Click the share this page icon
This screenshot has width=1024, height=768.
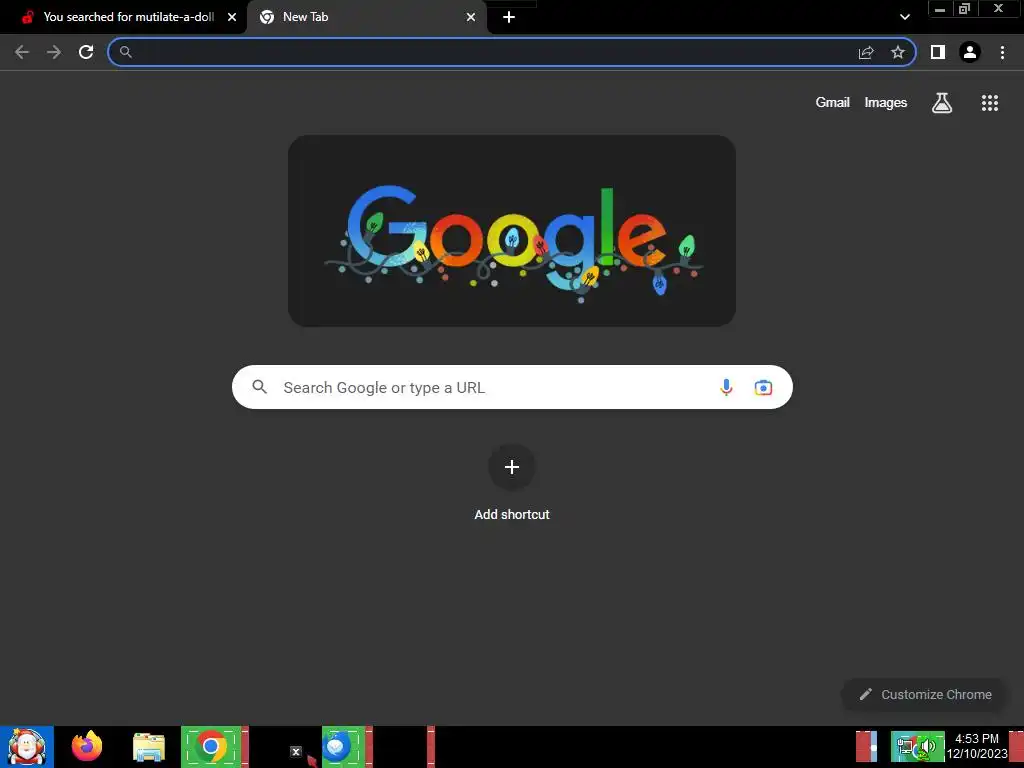(866, 52)
